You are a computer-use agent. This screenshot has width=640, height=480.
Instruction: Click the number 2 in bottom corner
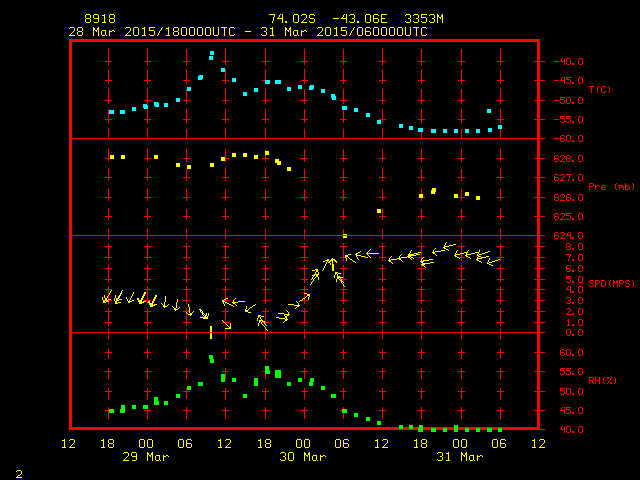click(19, 474)
